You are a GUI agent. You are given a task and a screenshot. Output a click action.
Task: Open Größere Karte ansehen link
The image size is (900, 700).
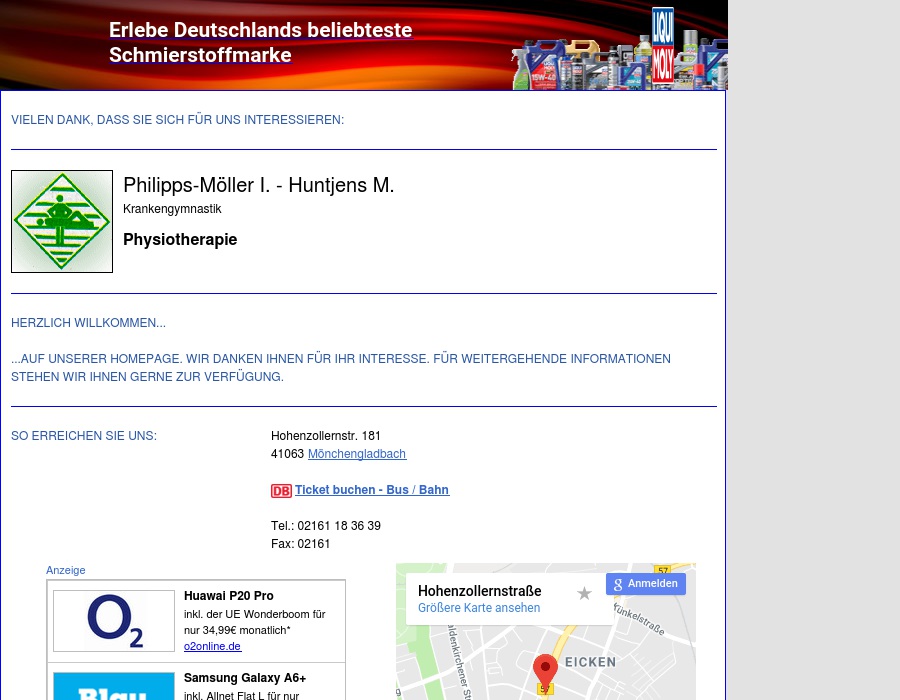[479, 608]
